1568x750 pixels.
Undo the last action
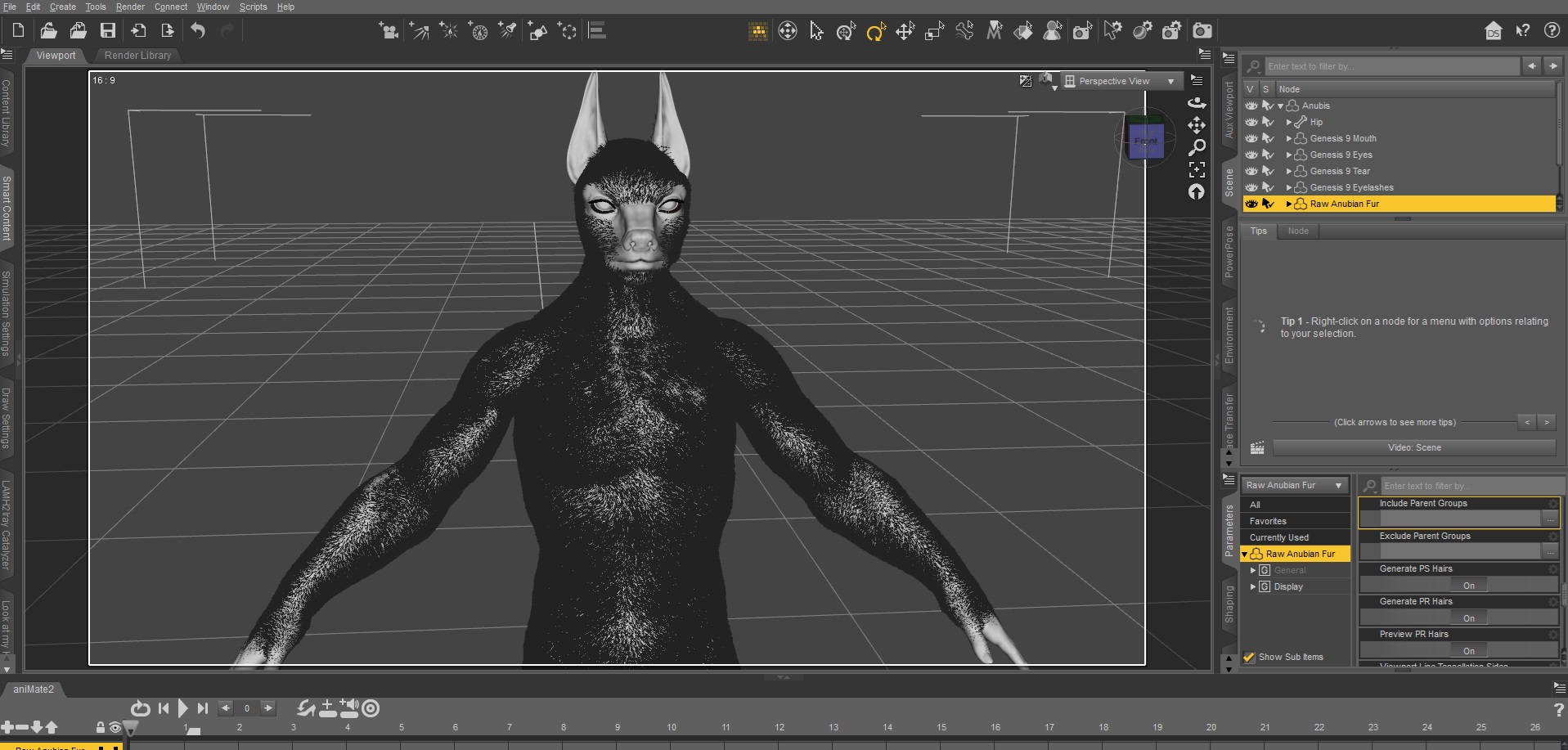click(x=198, y=31)
